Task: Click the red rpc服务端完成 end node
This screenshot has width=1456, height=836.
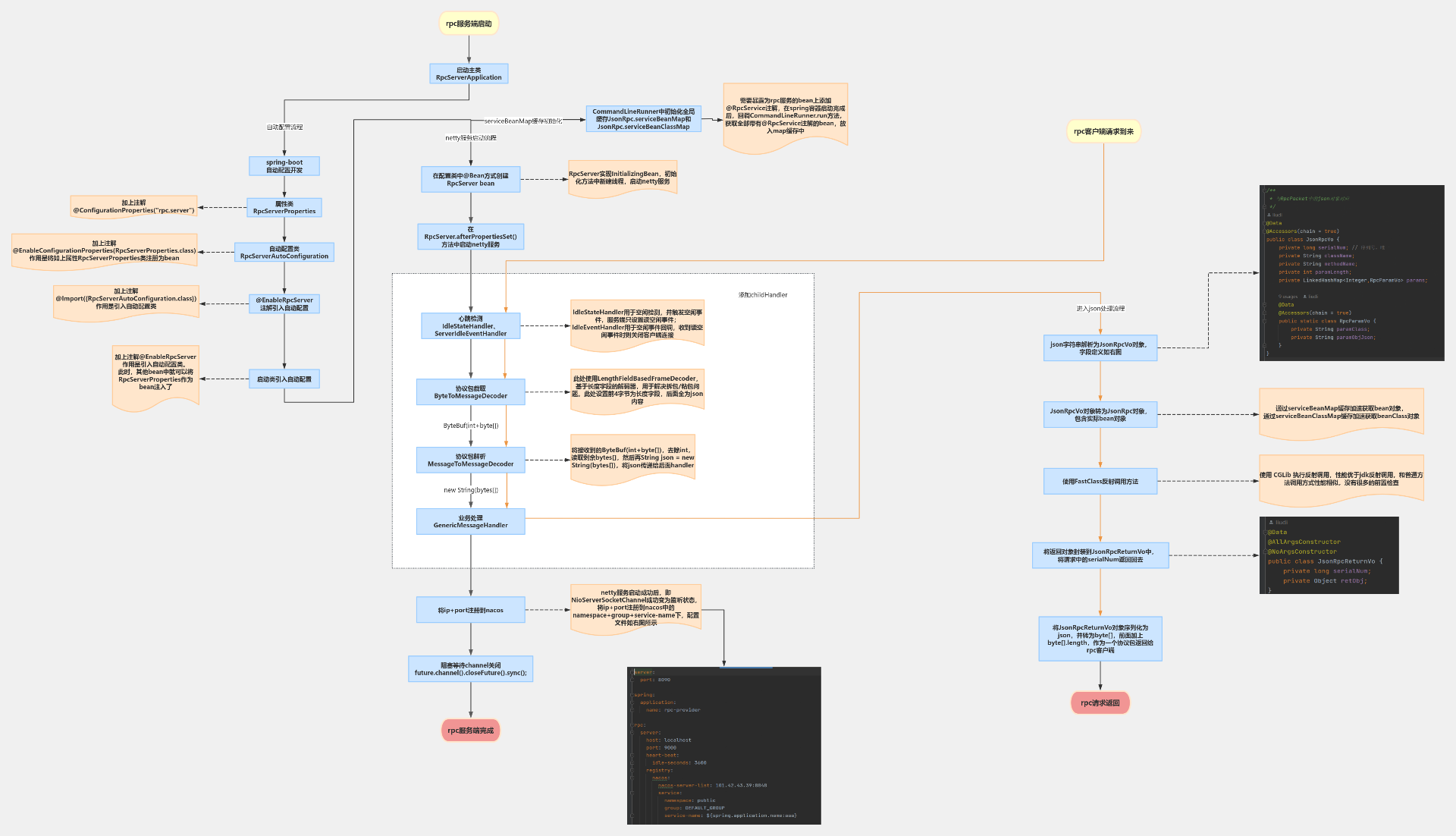Action: click(x=470, y=731)
